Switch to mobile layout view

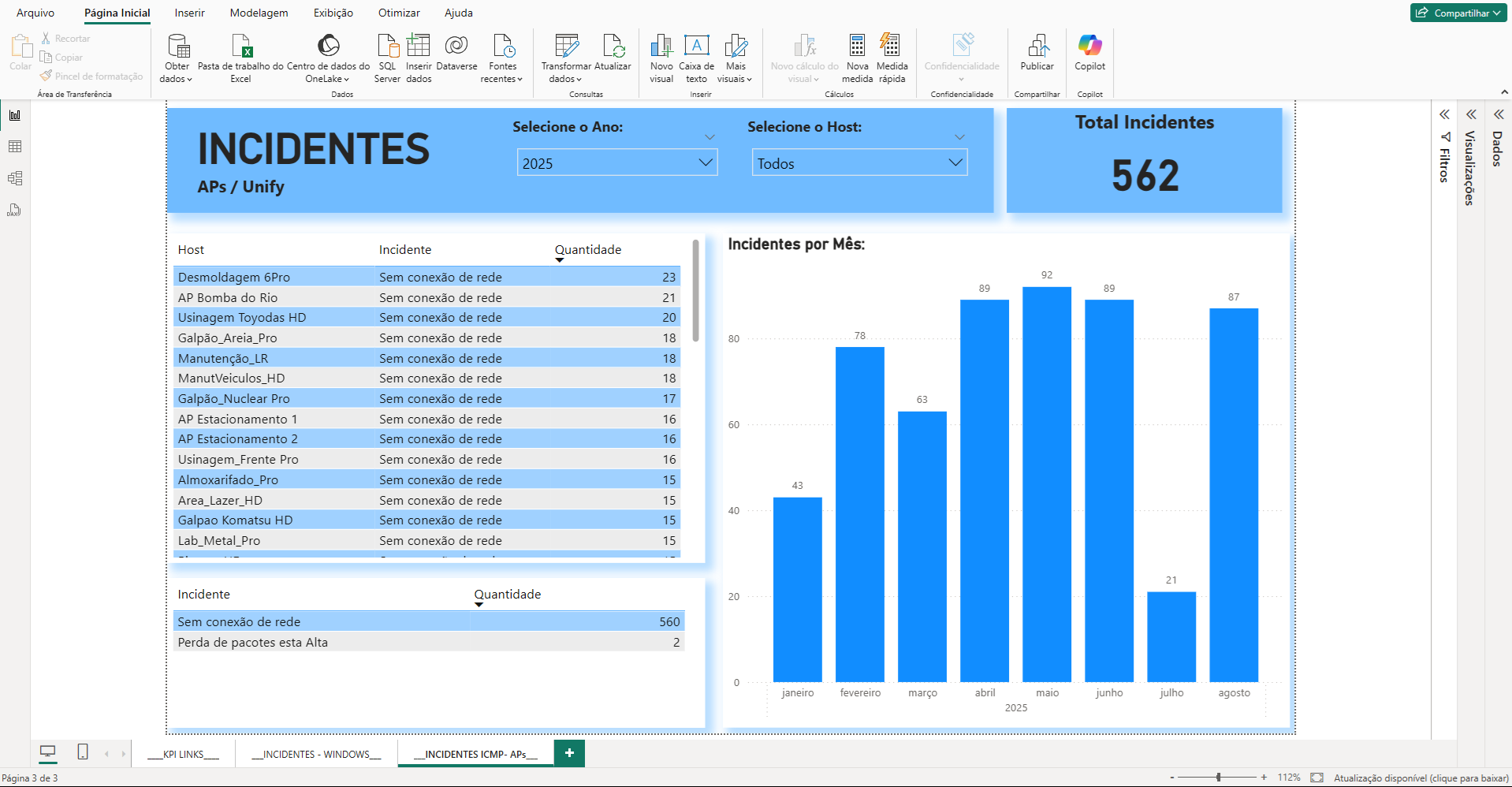click(x=82, y=753)
